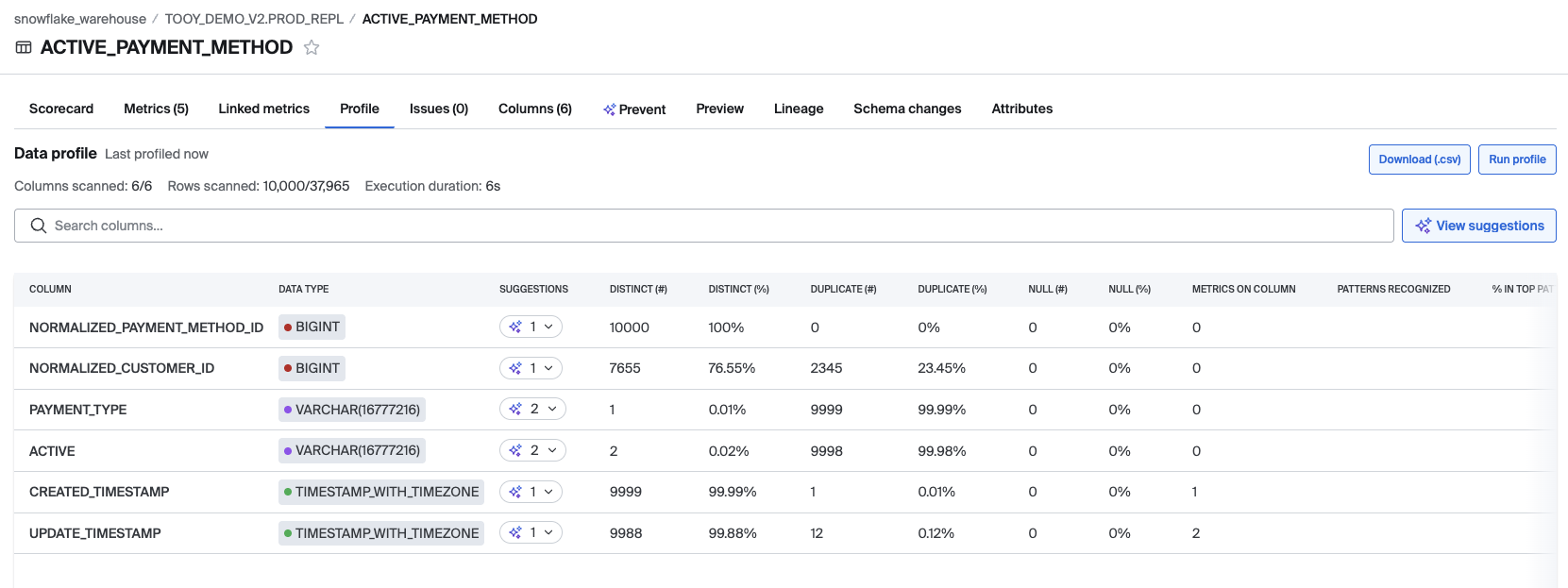
Task: Expand suggestions chevron for NORMALIZED_CUSTOMER_ID
Action: pyautogui.click(x=548, y=368)
